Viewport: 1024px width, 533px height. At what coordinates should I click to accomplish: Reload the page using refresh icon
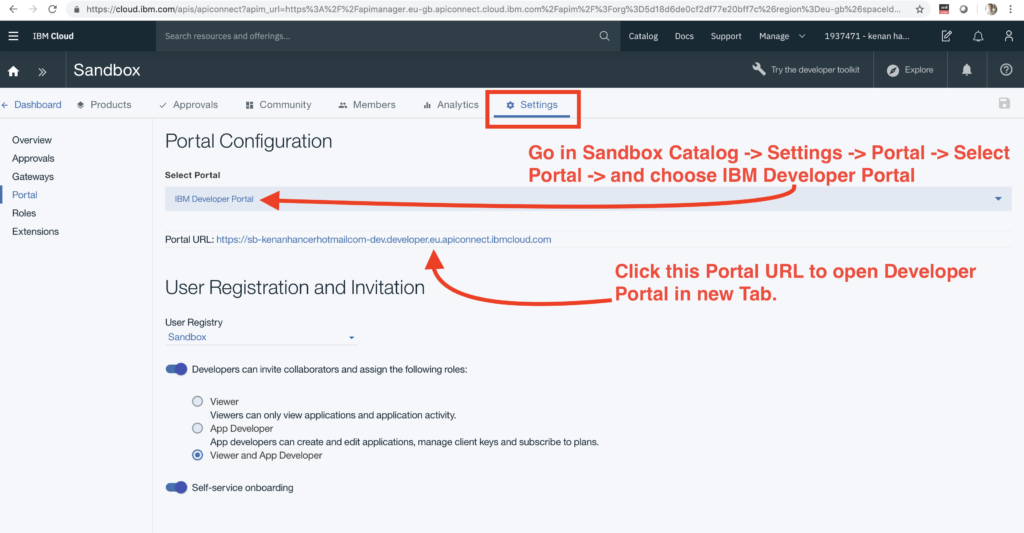click(52, 9)
